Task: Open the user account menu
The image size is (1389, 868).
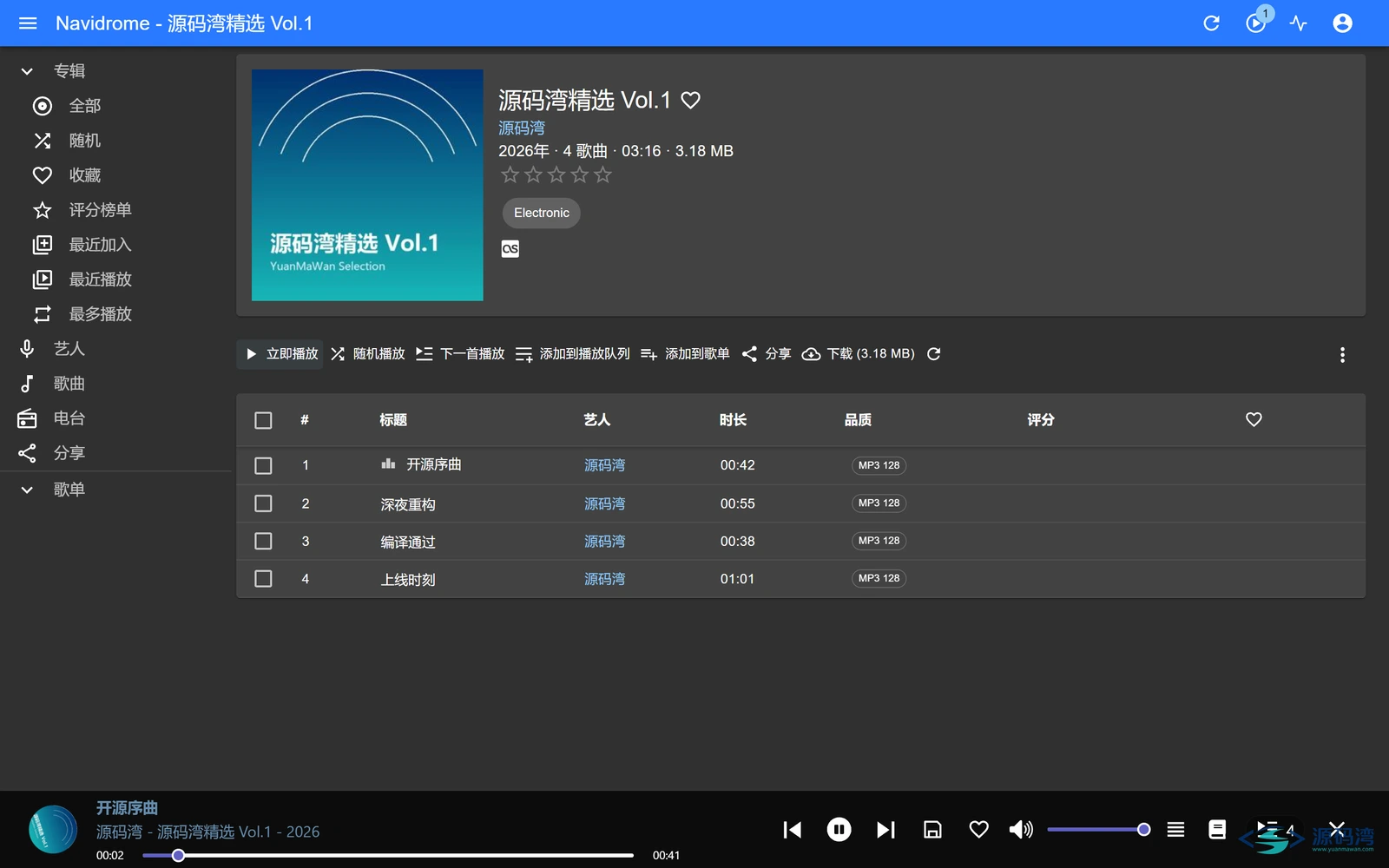Action: coord(1342,23)
